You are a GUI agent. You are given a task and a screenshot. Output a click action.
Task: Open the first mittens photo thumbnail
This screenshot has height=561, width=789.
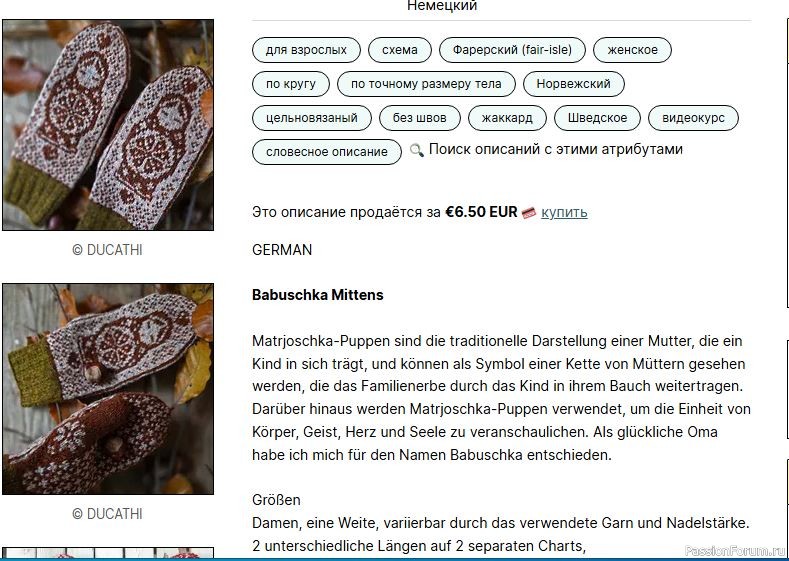[108, 125]
